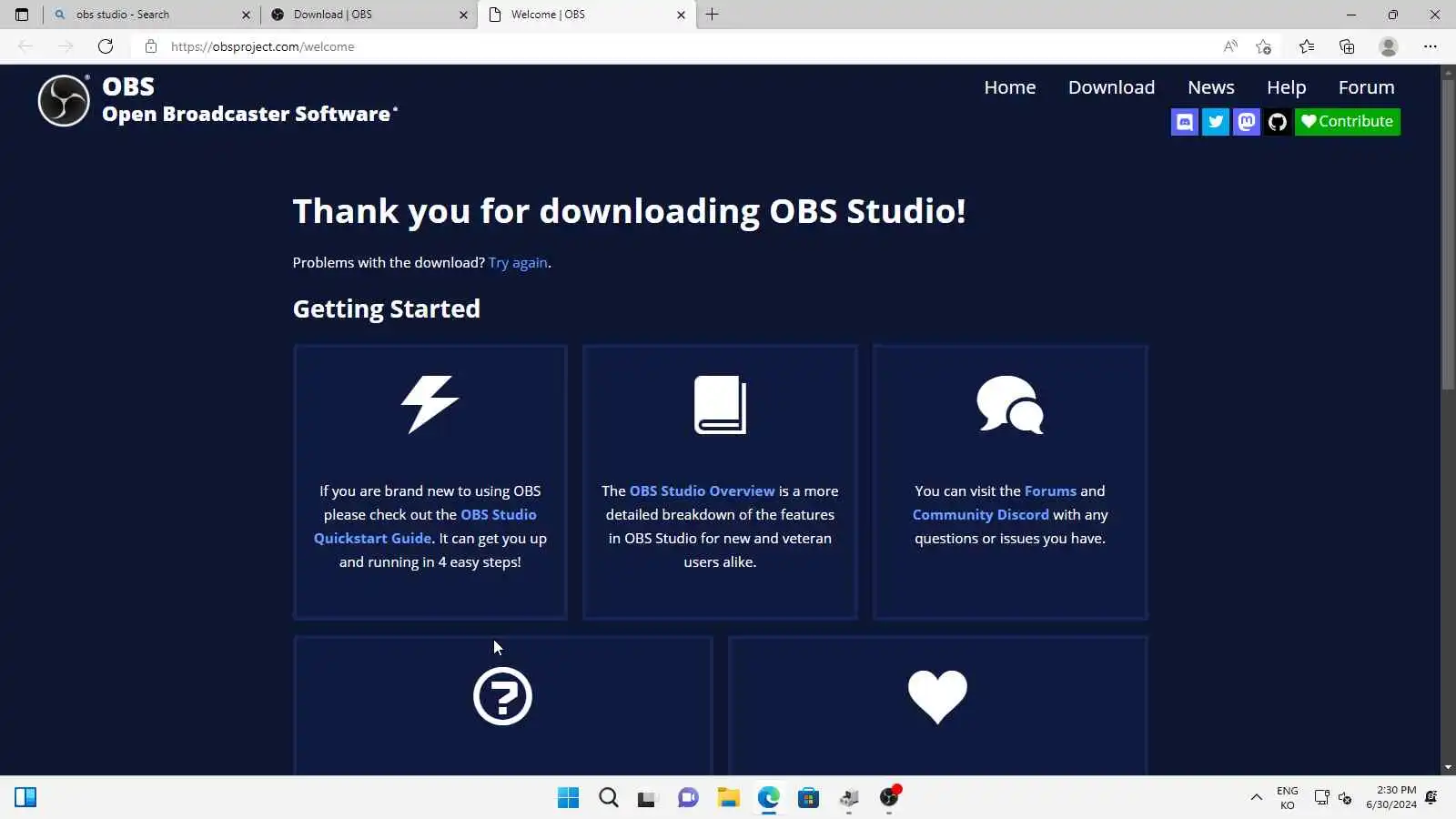Open notification center icon in tray
The width and height of the screenshot is (1456, 819).
(x=1431, y=798)
